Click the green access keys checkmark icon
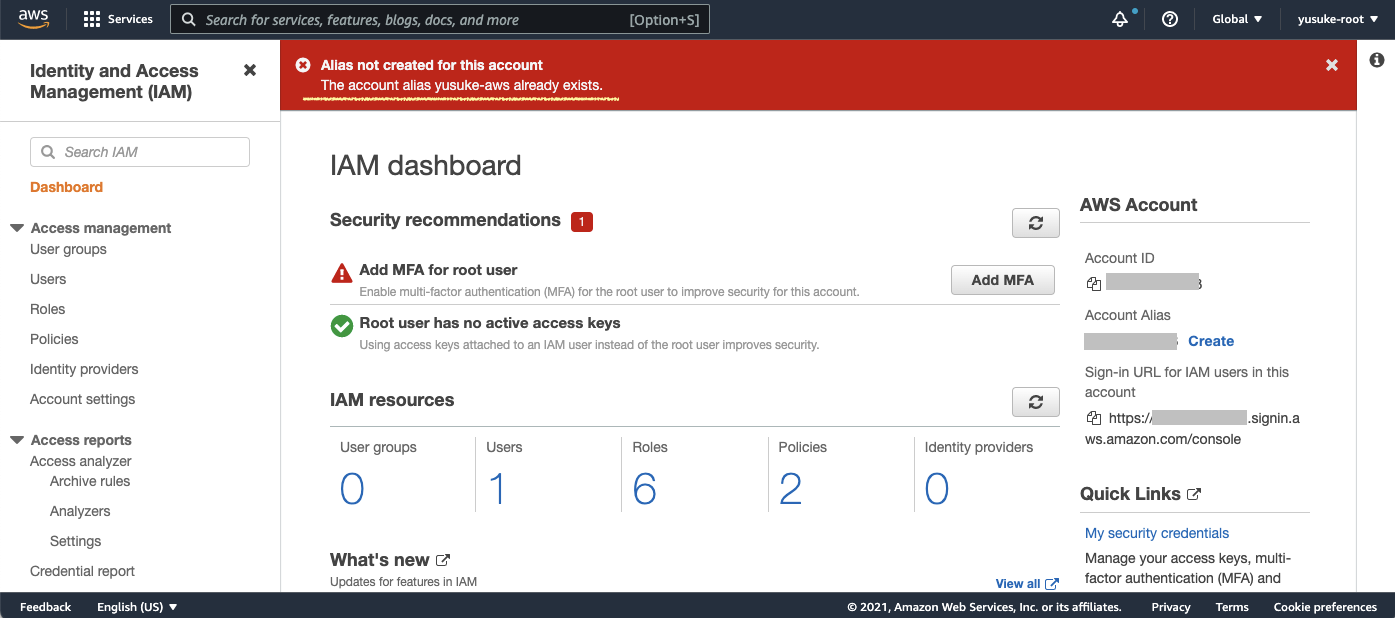This screenshot has height=618, width=1395. click(342, 326)
